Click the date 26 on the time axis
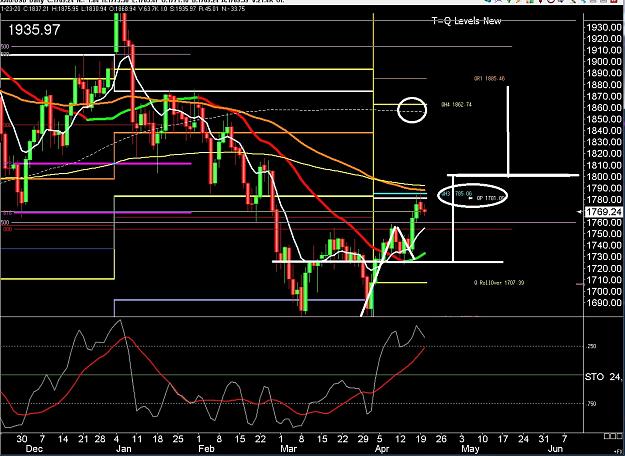 441,439
